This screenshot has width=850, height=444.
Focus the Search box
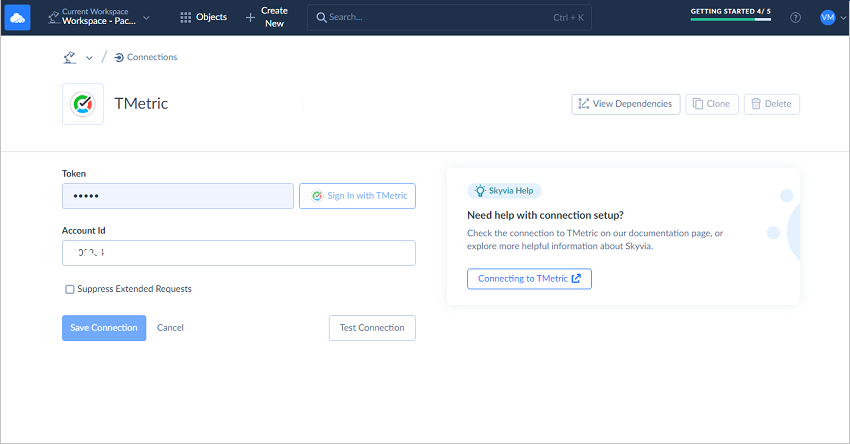tap(449, 17)
